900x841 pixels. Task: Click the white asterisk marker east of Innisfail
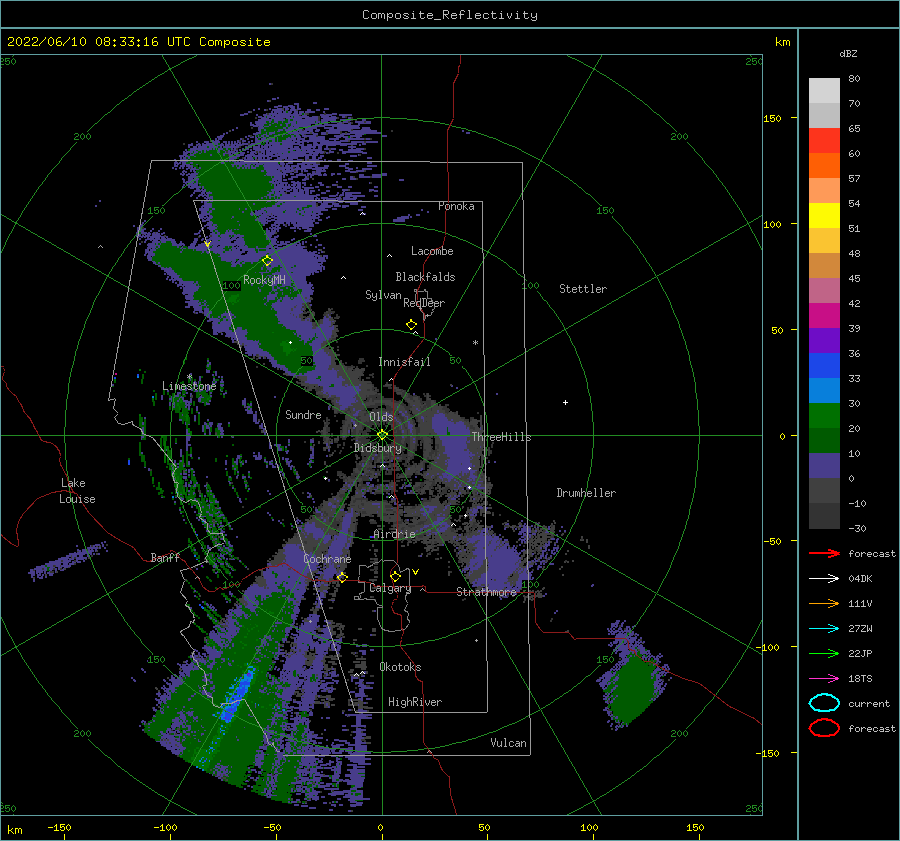pyautogui.click(x=475, y=343)
